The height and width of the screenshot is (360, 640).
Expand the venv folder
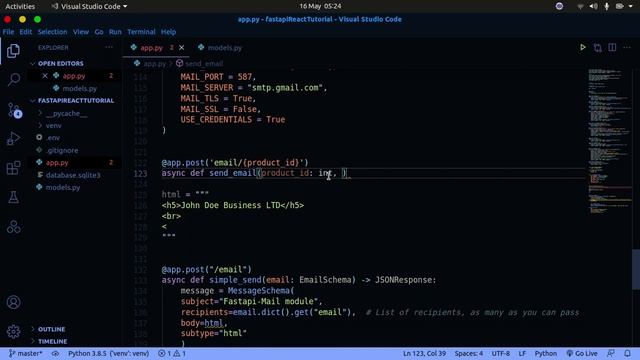pyautogui.click(x=53, y=126)
